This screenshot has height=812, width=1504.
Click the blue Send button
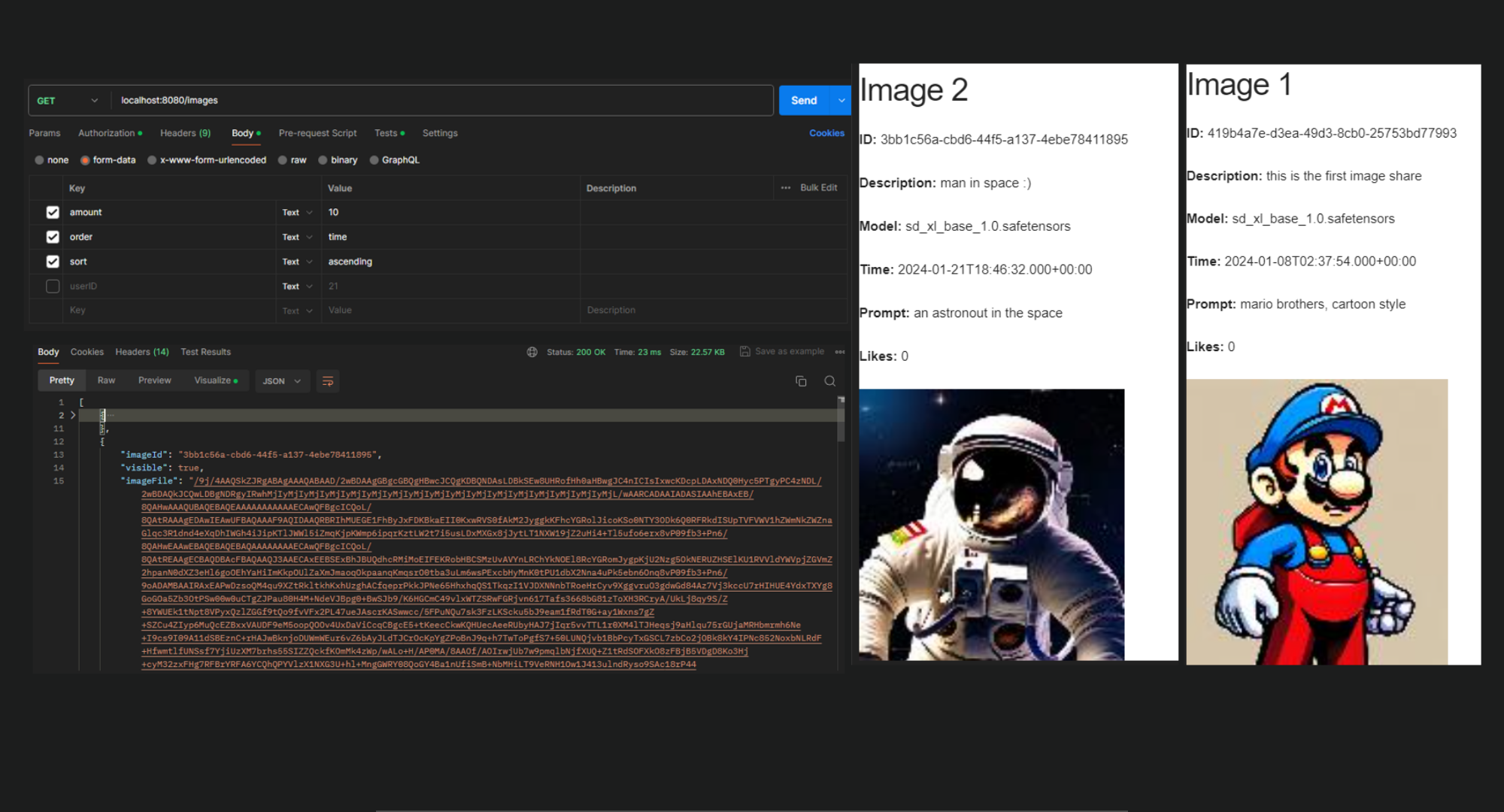(804, 101)
